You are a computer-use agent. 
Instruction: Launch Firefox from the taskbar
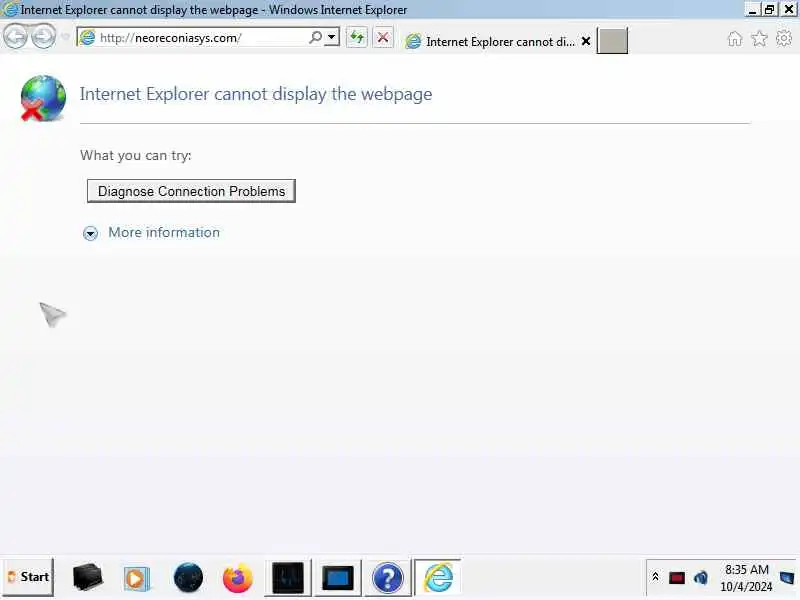pyautogui.click(x=238, y=578)
